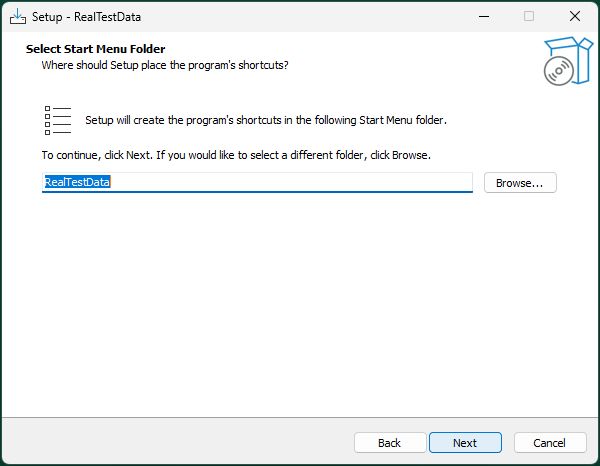Click the setup installer icon in title bar
Image resolution: width=600 pixels, height=466 pixels.
pos(18,16)
